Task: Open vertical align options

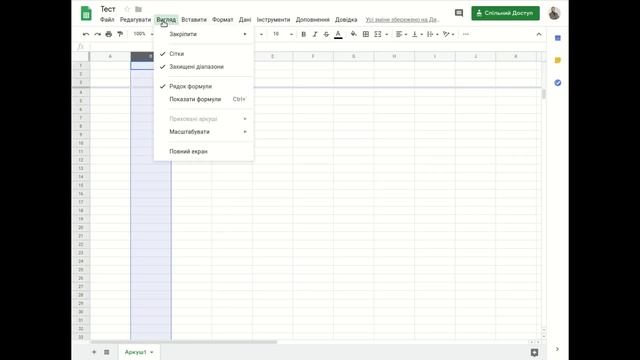Action: pyautogui.click(x=417, y=34)
